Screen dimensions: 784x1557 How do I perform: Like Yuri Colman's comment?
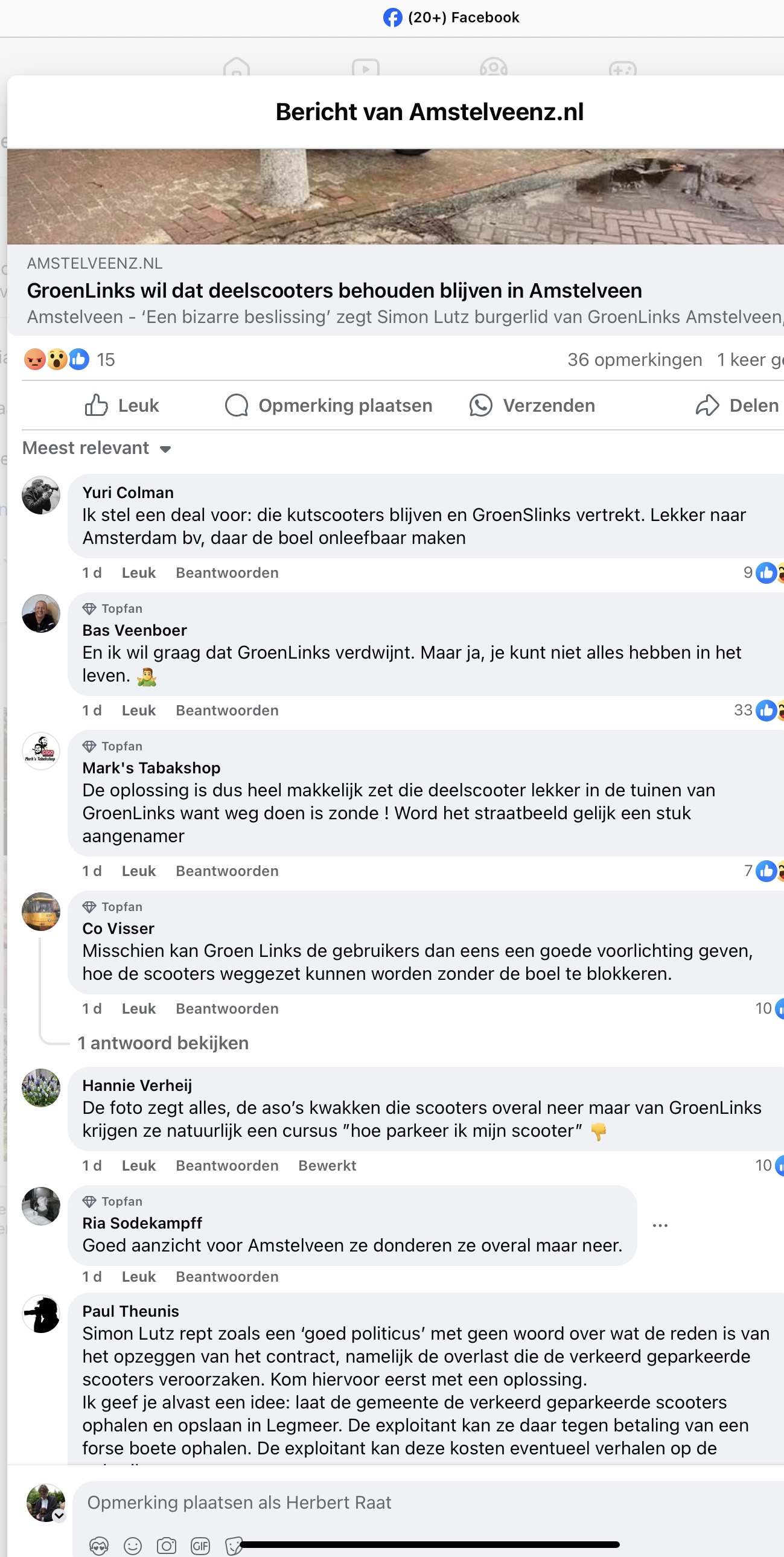pos(138,573)
